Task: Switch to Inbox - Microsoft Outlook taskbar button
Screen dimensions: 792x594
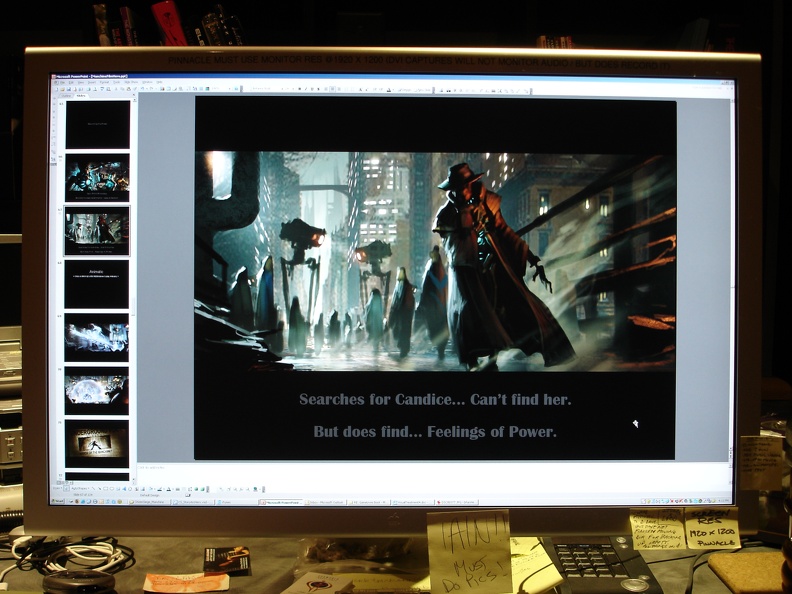Action: click(x=325, y=502)
